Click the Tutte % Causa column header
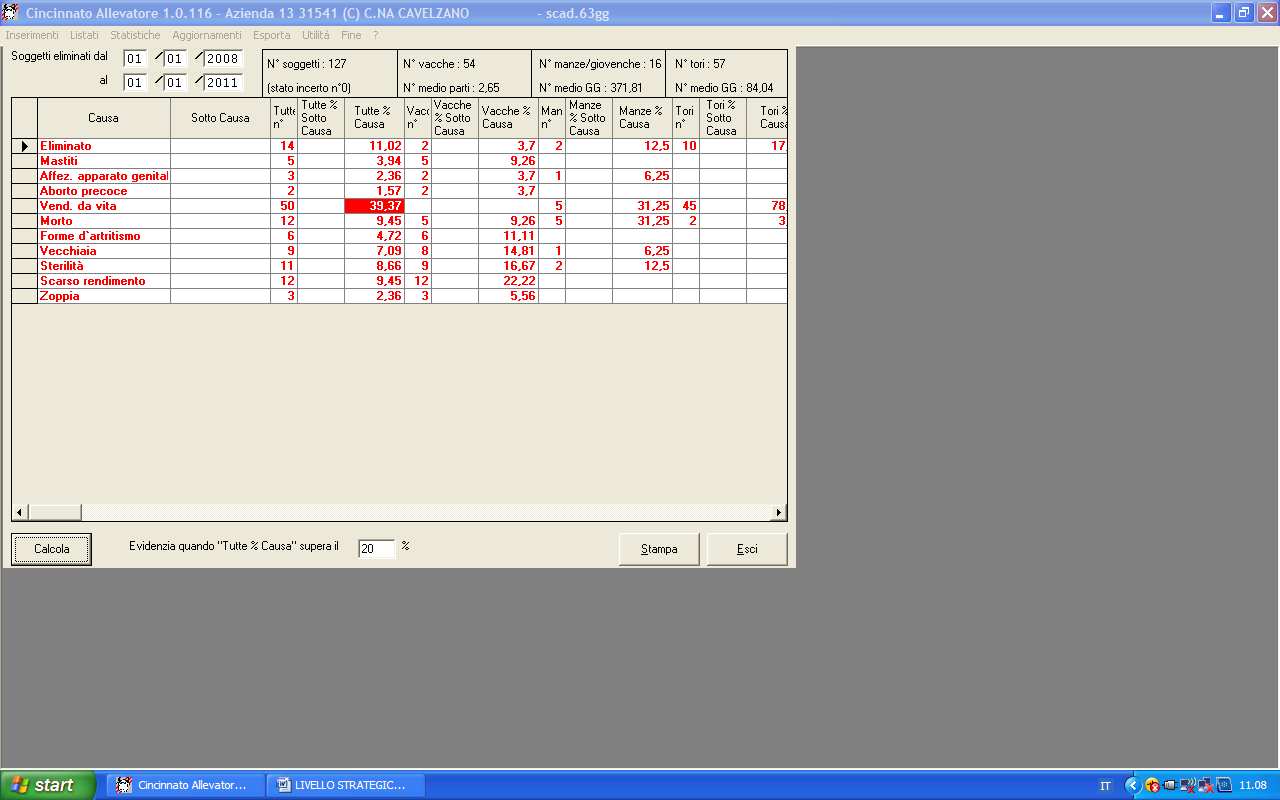The image size is (1280, 800). point(374,118)
